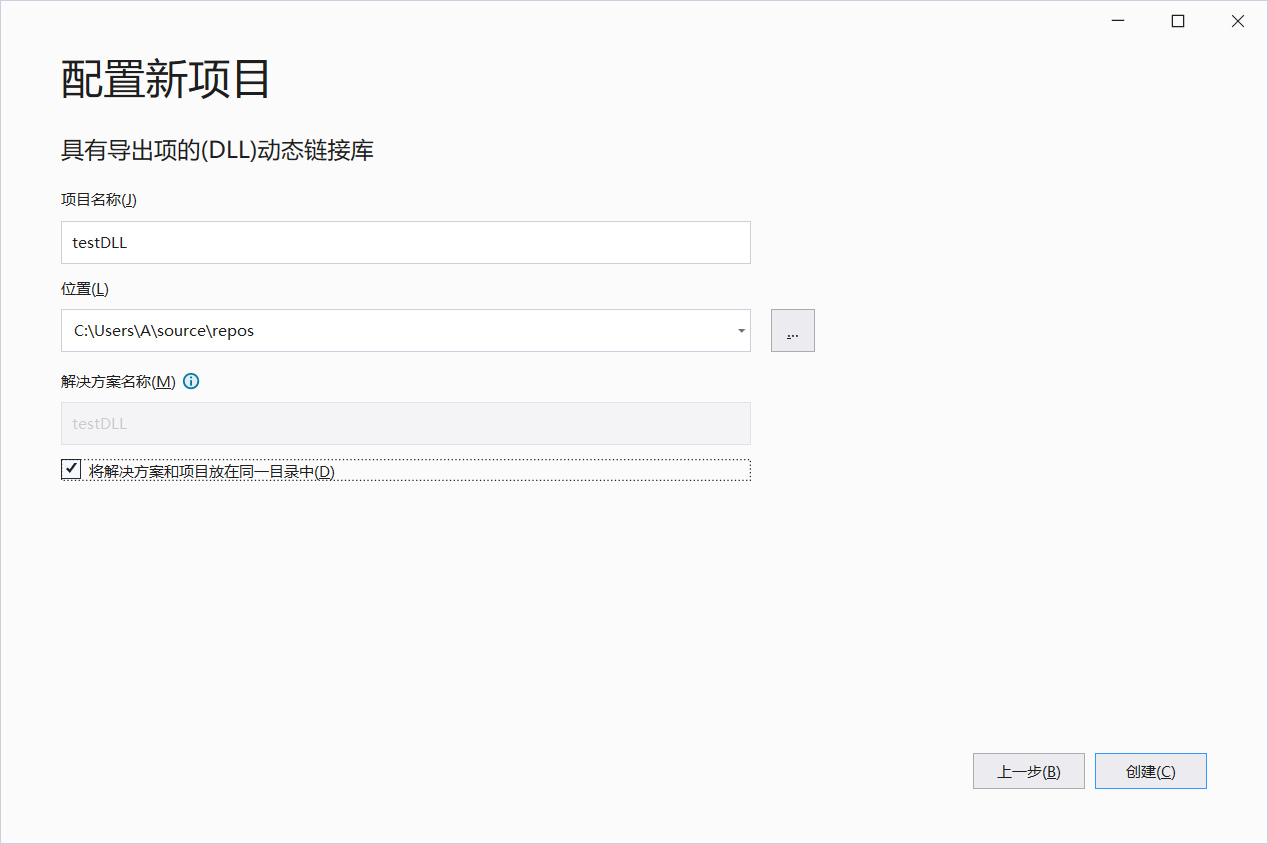Toggle the solution-and-project same directory checkbox
Viewport: 1268px width, 844px height.
point(70,468)
